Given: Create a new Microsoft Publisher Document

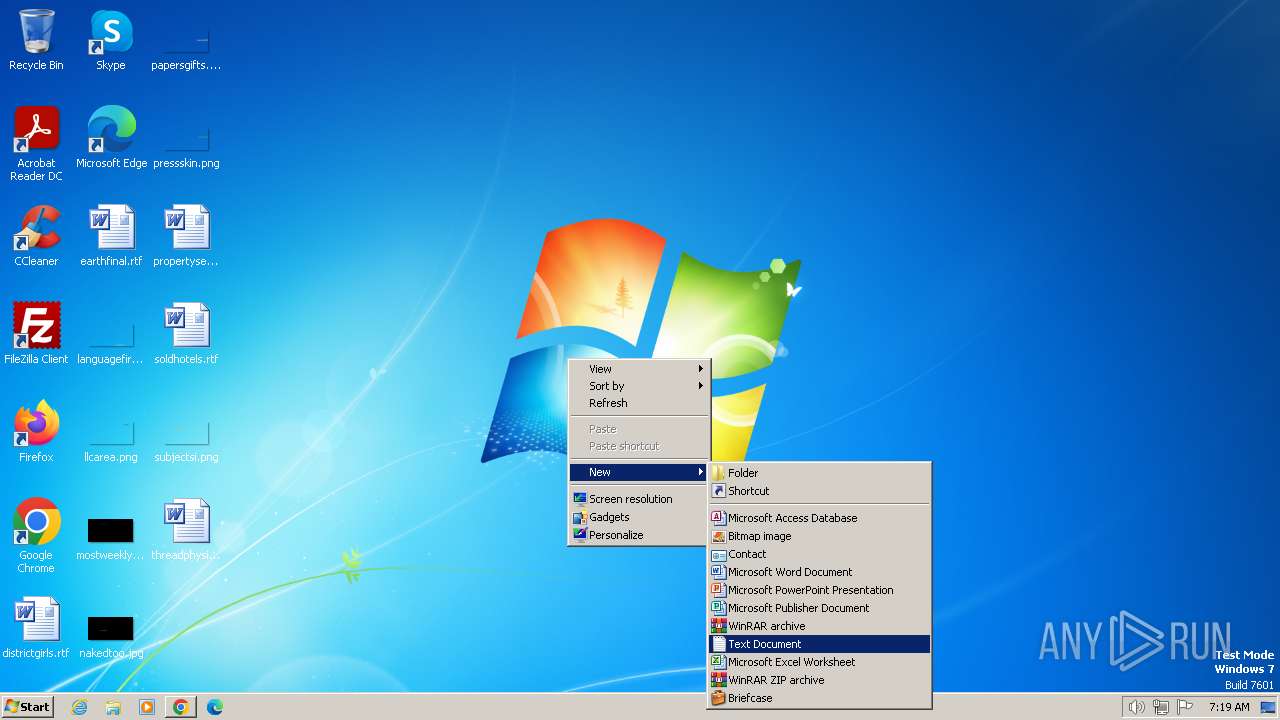Looking at the screenshot, I should click(x=819, y=608).
